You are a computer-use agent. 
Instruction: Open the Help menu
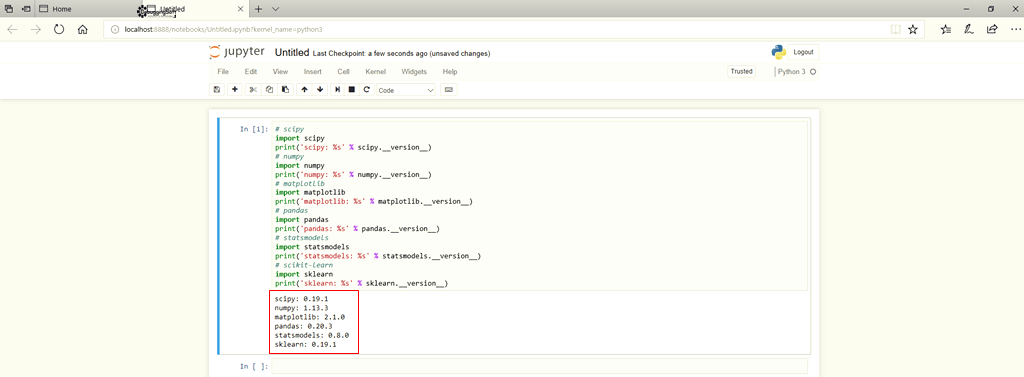[x=450, y=72]
